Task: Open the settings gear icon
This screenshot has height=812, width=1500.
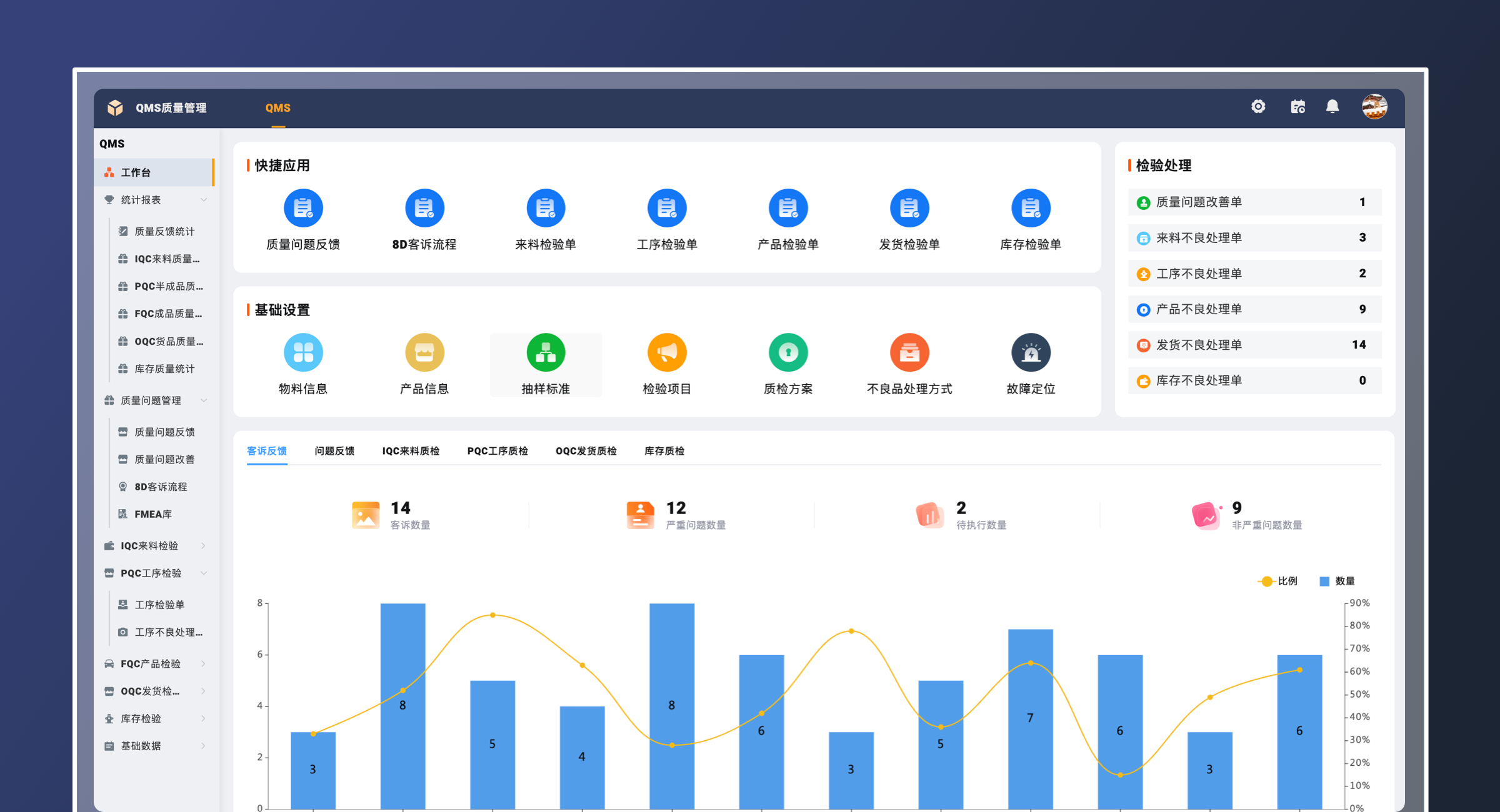Action: click(1258, 107)
